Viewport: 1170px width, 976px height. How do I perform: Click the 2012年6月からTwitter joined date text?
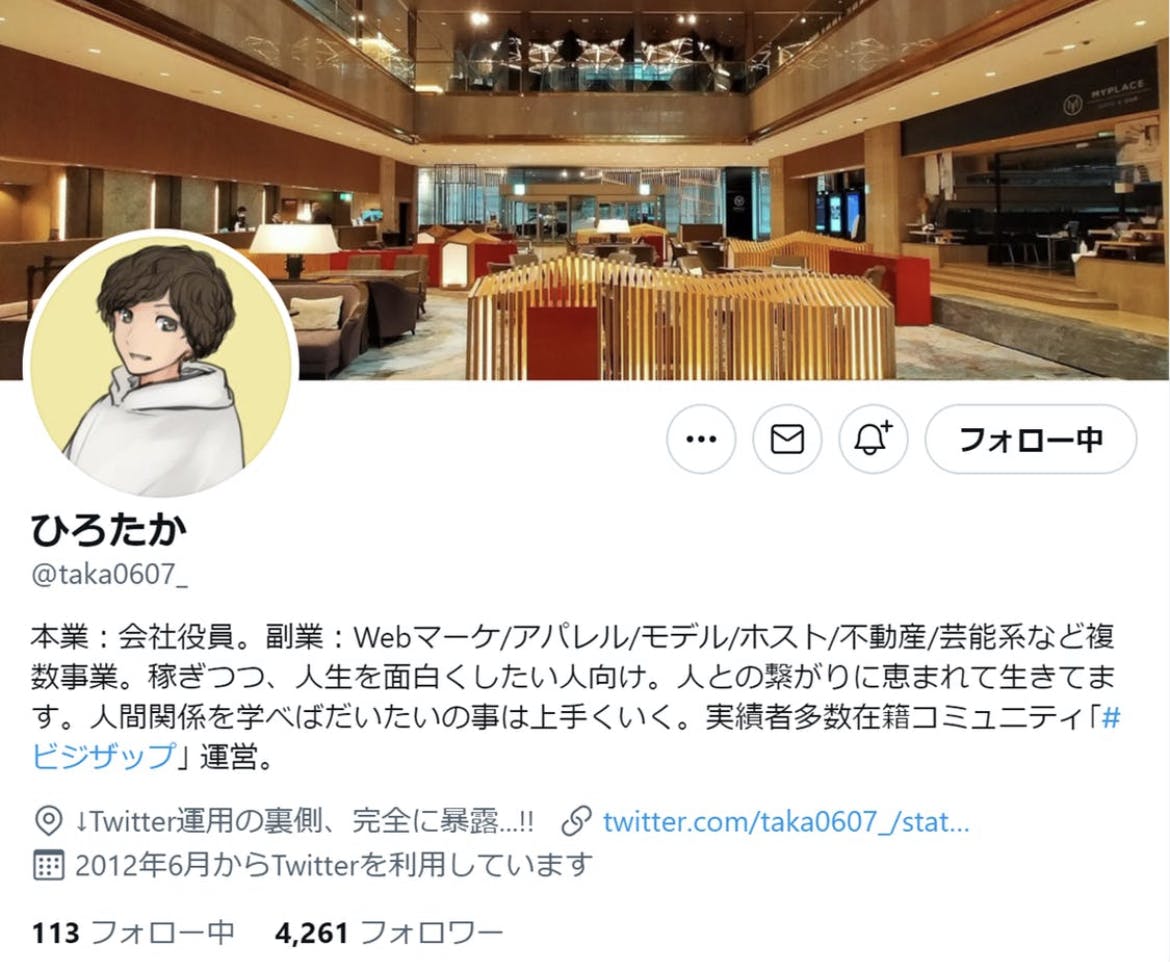[334, 866]
